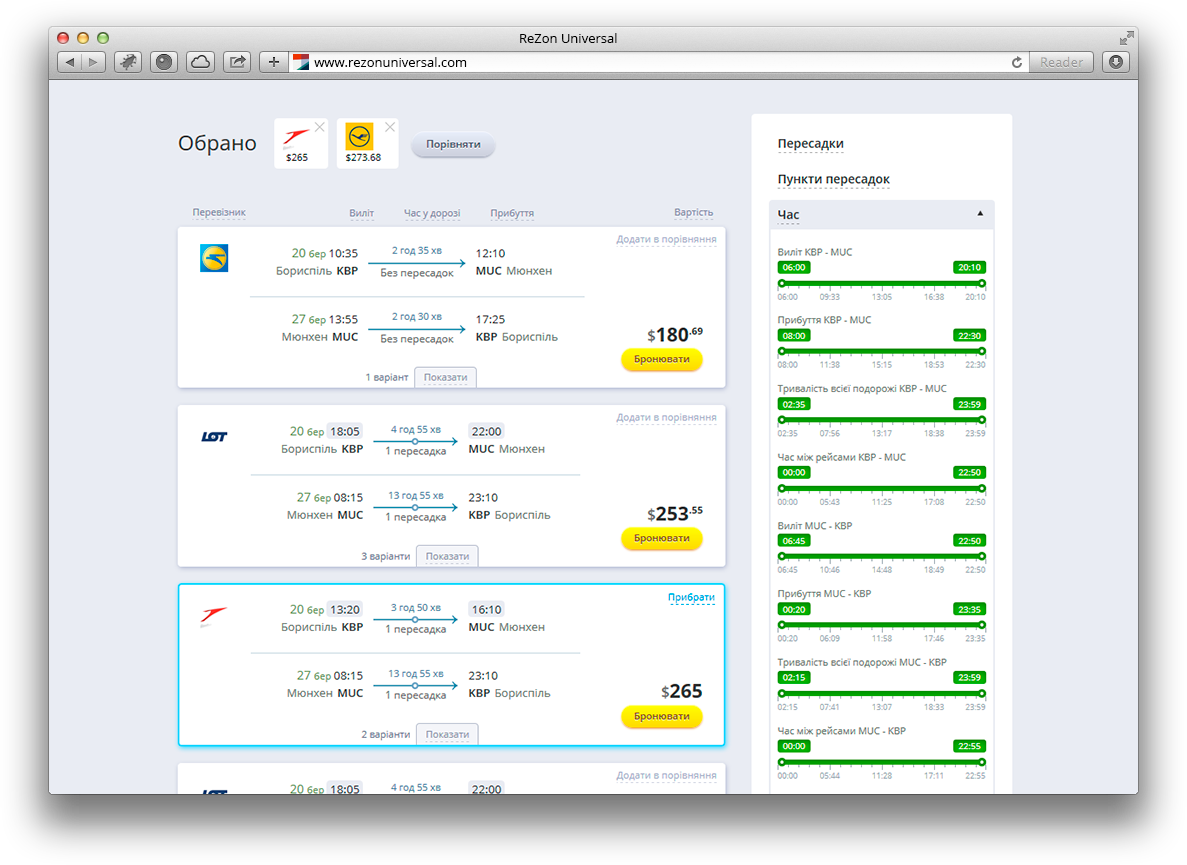The height and width of the screenshot is (865, 1187).
Task: Sort by Прибуття column header
Action: (512, 213)
